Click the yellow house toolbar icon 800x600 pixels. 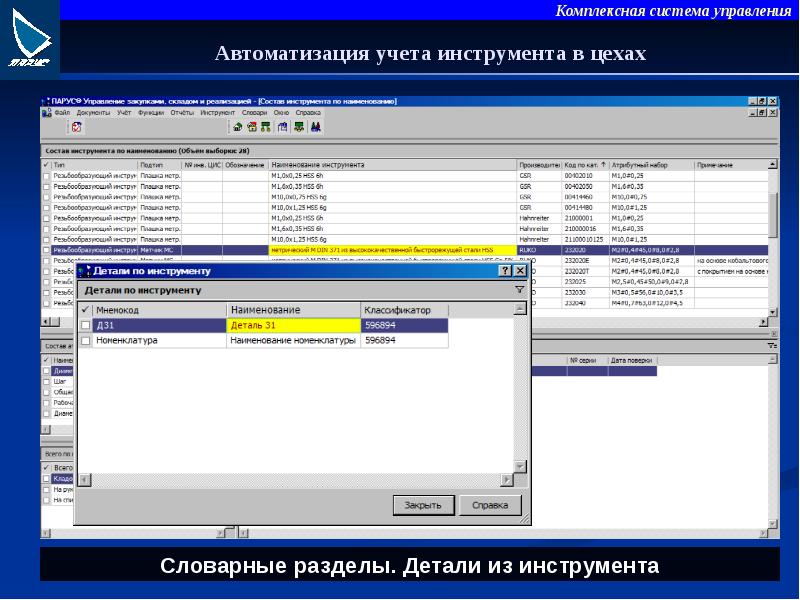click(252, 128)
